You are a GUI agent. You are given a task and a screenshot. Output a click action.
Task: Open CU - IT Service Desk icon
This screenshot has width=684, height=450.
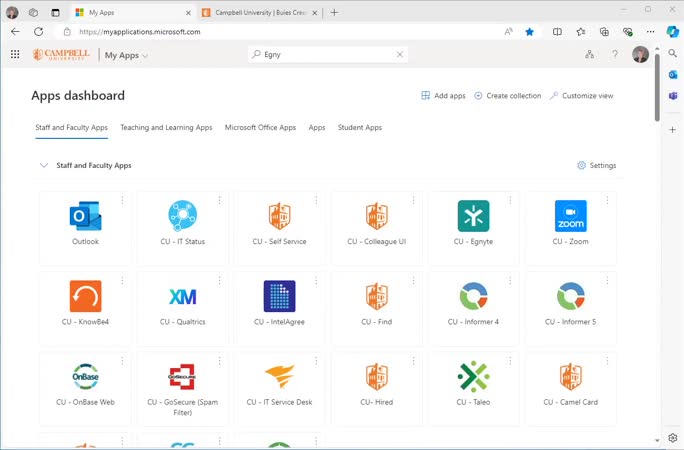pyautogui.click(x=279, y=376)
